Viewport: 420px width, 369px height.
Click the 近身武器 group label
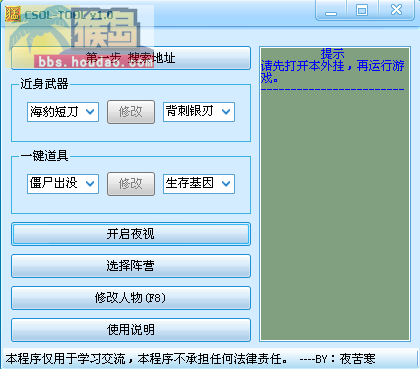[44, 84]
